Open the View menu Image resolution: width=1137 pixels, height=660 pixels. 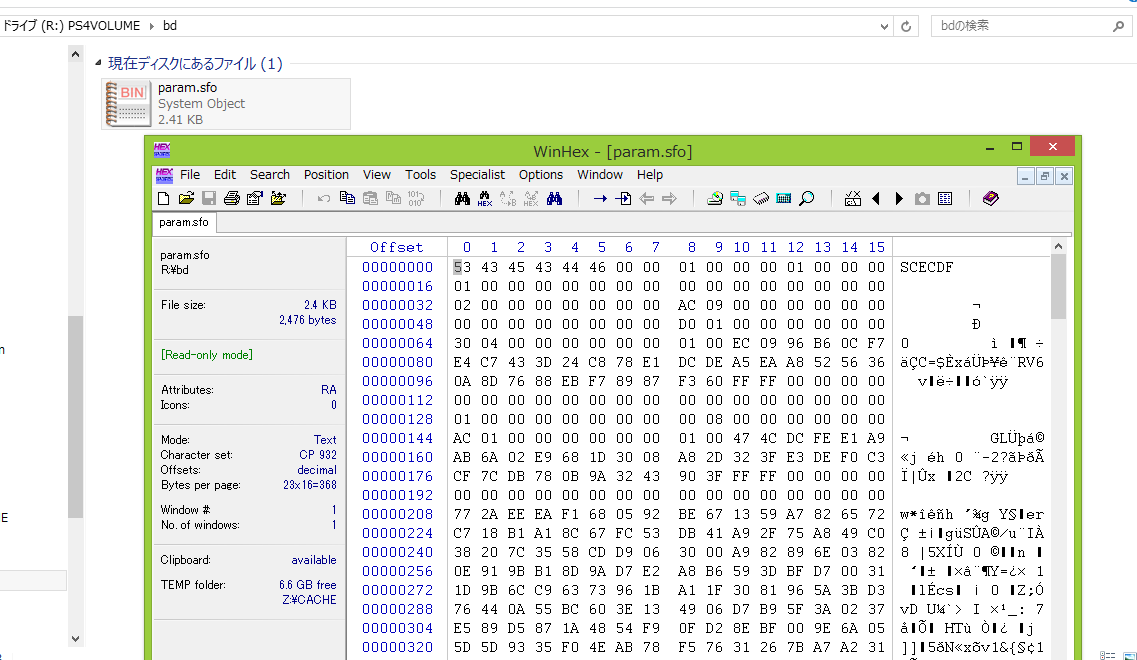click(377, 175)
